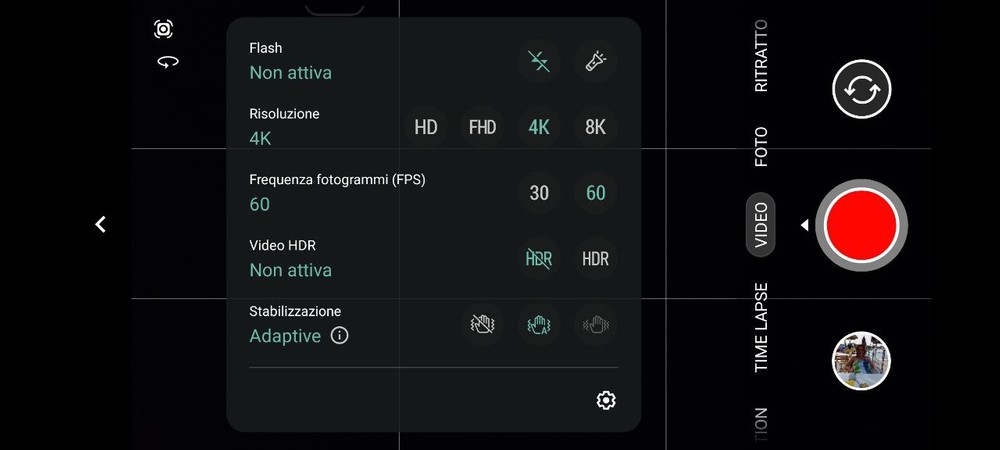Screen dimensions: 1000x450
Task: Enable the flashlight torch icon
Action: click(596, 61)
